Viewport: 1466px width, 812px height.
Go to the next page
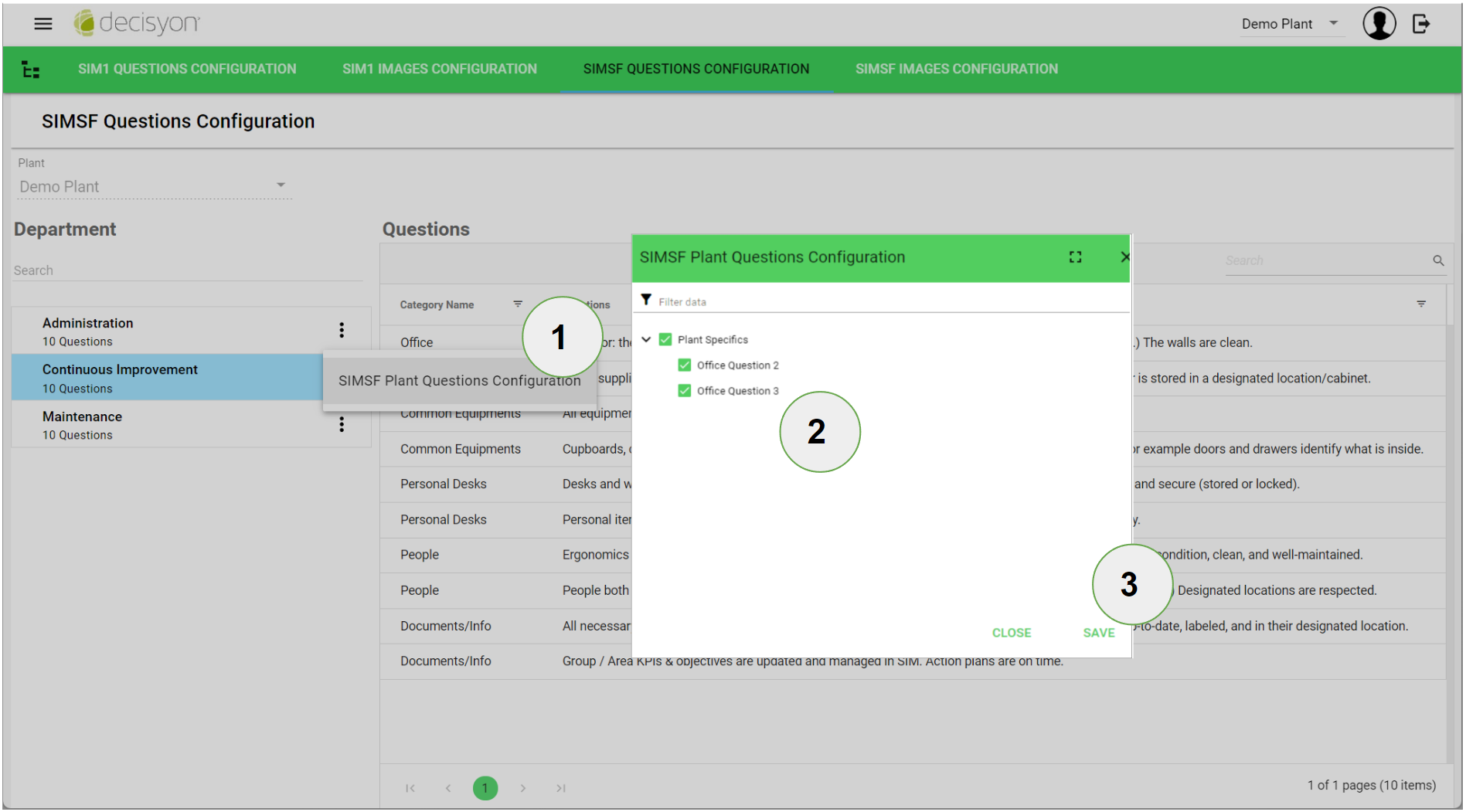tap(523, 788)
